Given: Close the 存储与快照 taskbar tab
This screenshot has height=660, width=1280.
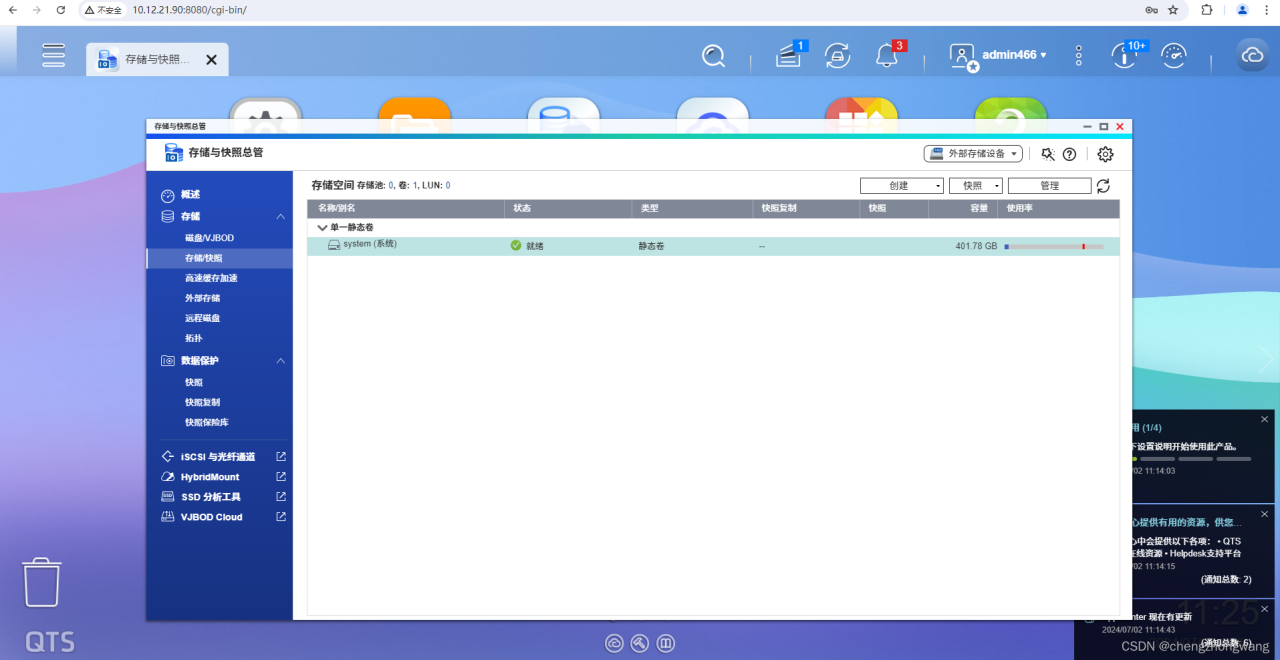Looking at the screenshot, I should point(211,60).
